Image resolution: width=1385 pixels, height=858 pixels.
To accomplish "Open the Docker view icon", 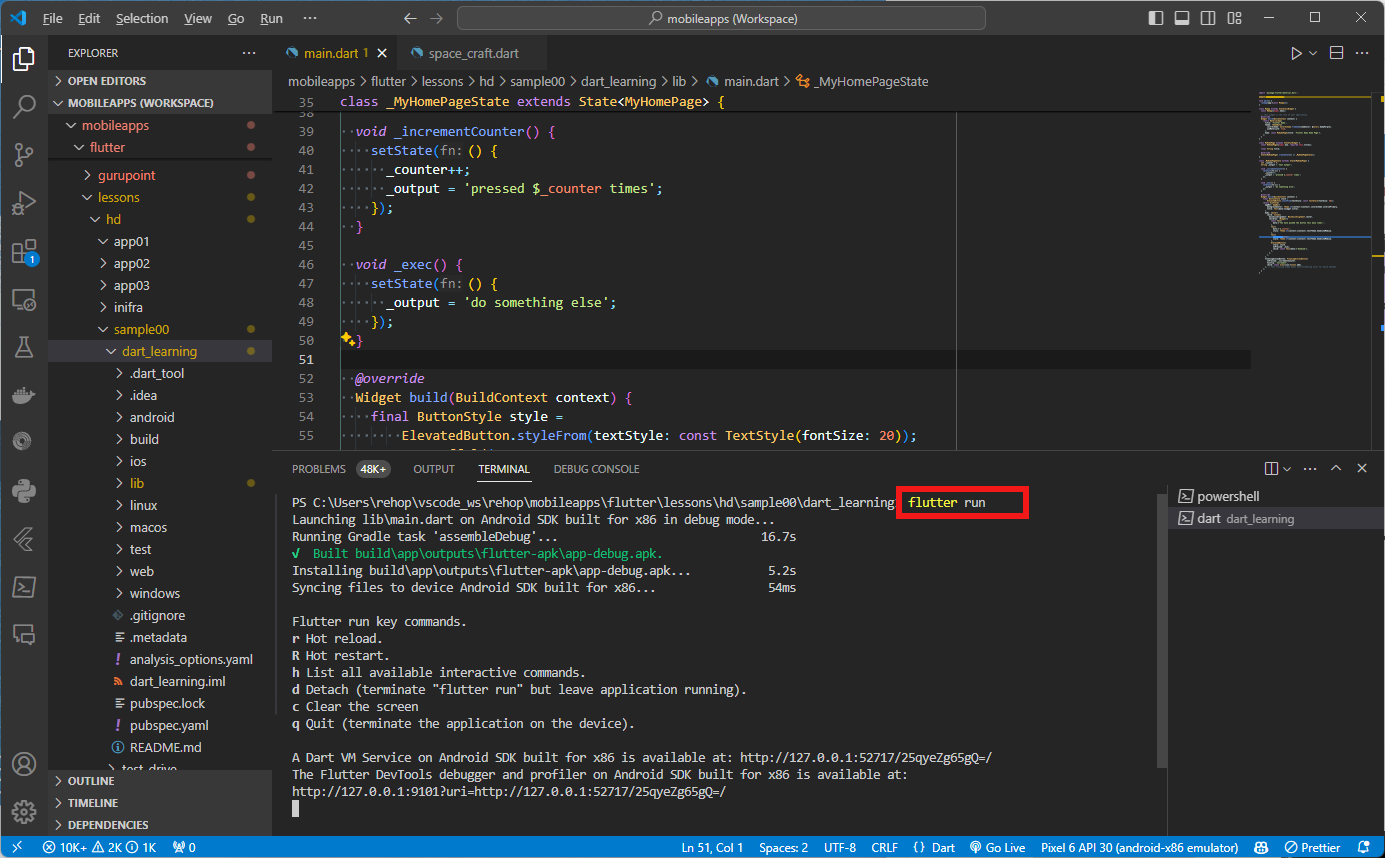I will [x=24, y=394].
